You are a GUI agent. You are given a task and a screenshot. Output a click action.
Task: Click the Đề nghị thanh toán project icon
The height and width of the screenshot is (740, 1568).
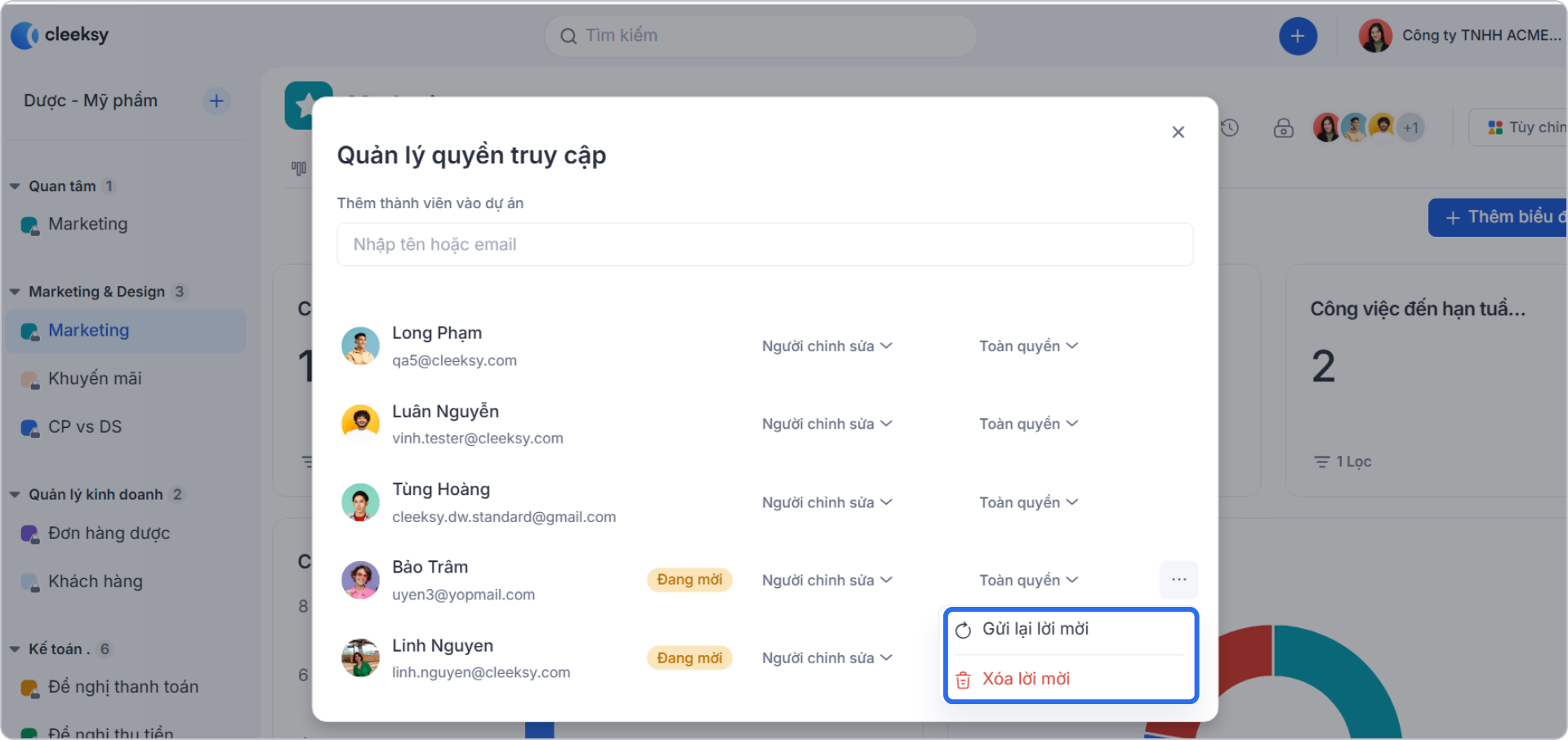pos(30,689)
